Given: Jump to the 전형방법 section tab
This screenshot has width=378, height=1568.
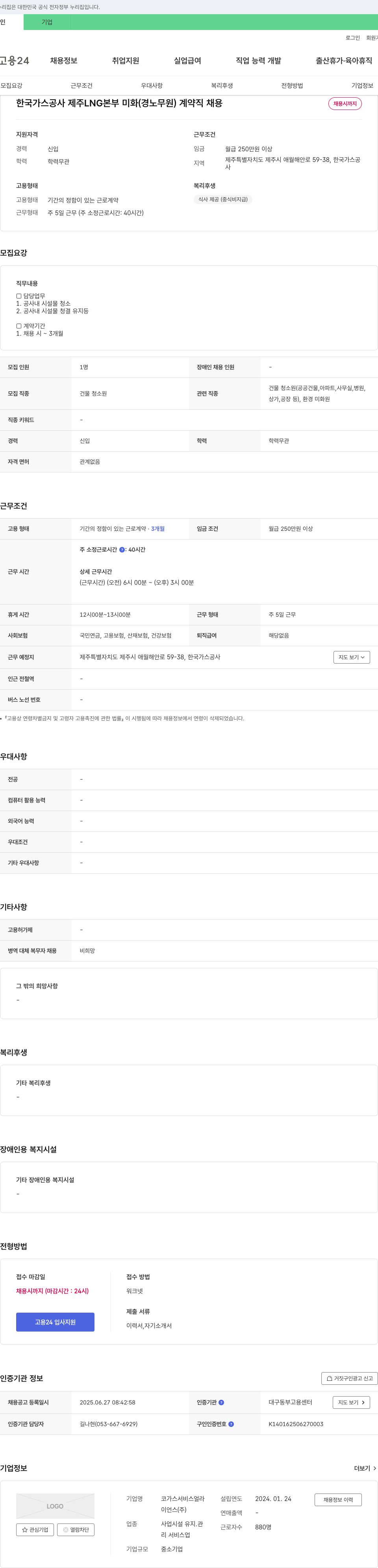Looking at the screenshot, I should [292, 86].
